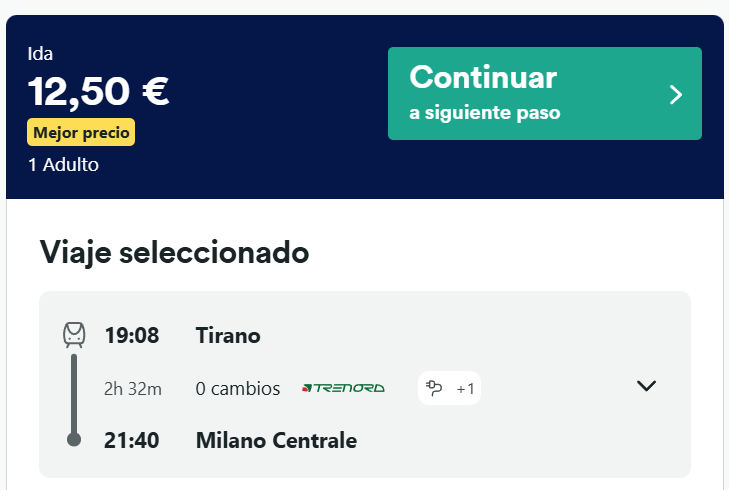Click the 19:08 departure time
Image resolution: width=729 pixels, height=490 pixels.
pos(132,336)
